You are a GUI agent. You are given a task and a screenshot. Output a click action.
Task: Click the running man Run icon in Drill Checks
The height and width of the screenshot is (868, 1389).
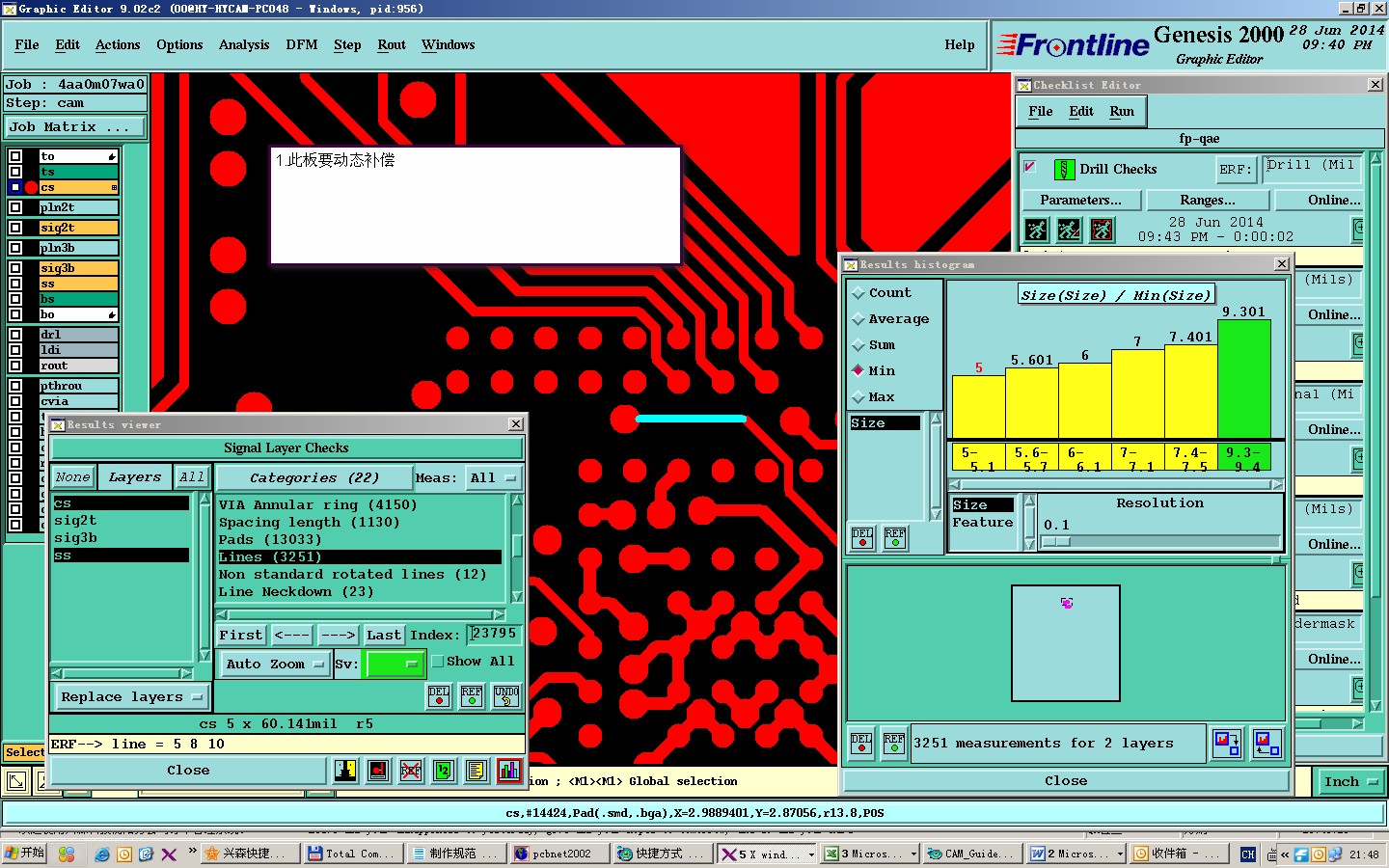pyautogui.click(x=1037, y=230)
